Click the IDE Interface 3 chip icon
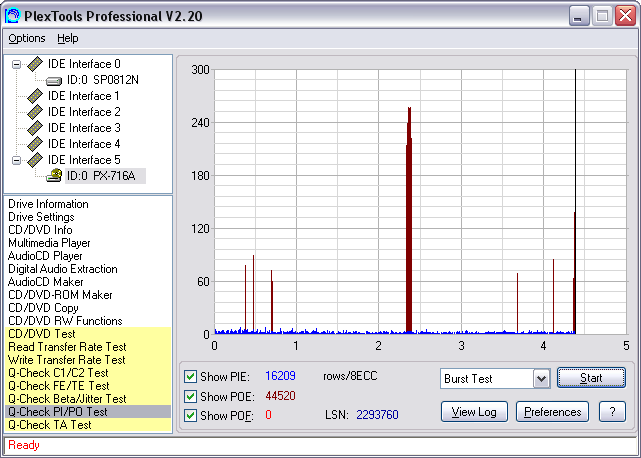The height and width of the screenshot is (458, 641). pyautogui.click(x=35, y=128)
